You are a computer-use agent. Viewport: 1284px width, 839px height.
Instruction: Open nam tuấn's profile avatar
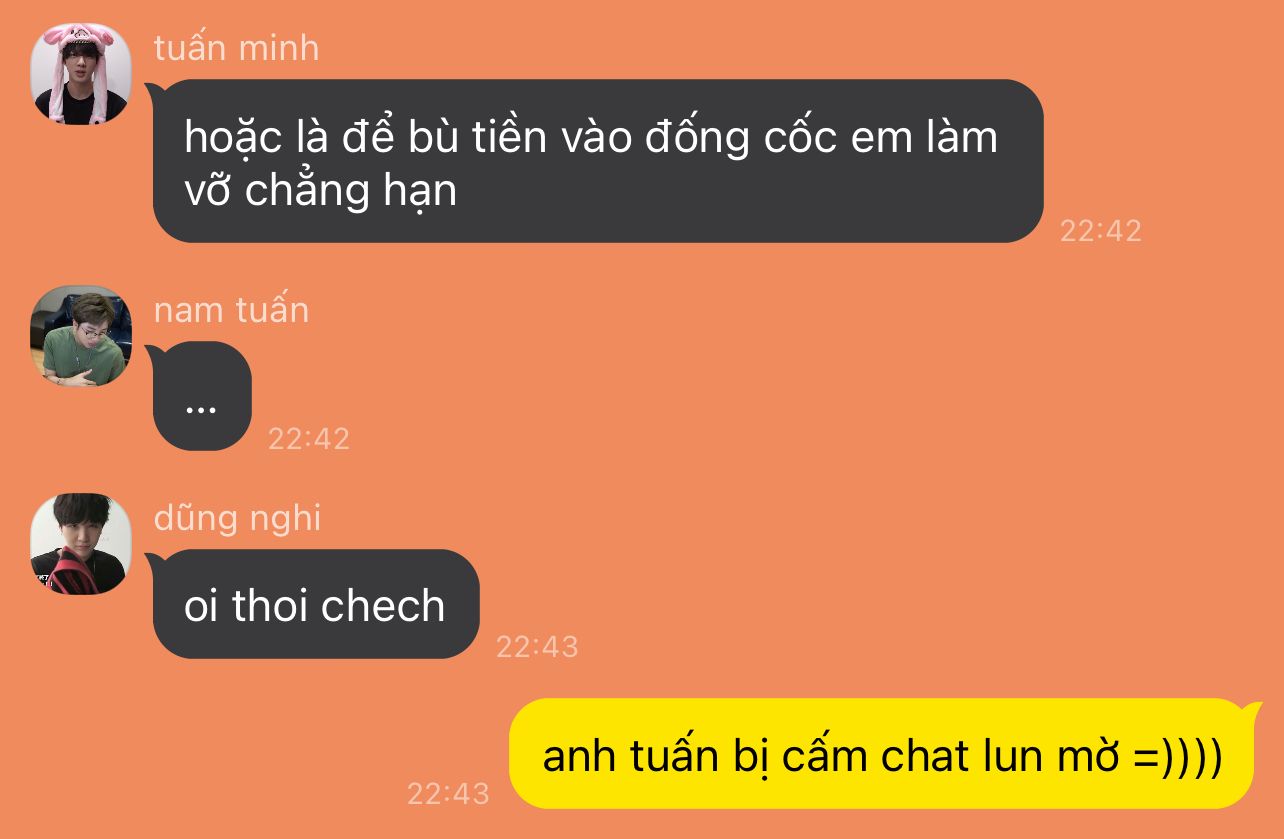[81, 336]
